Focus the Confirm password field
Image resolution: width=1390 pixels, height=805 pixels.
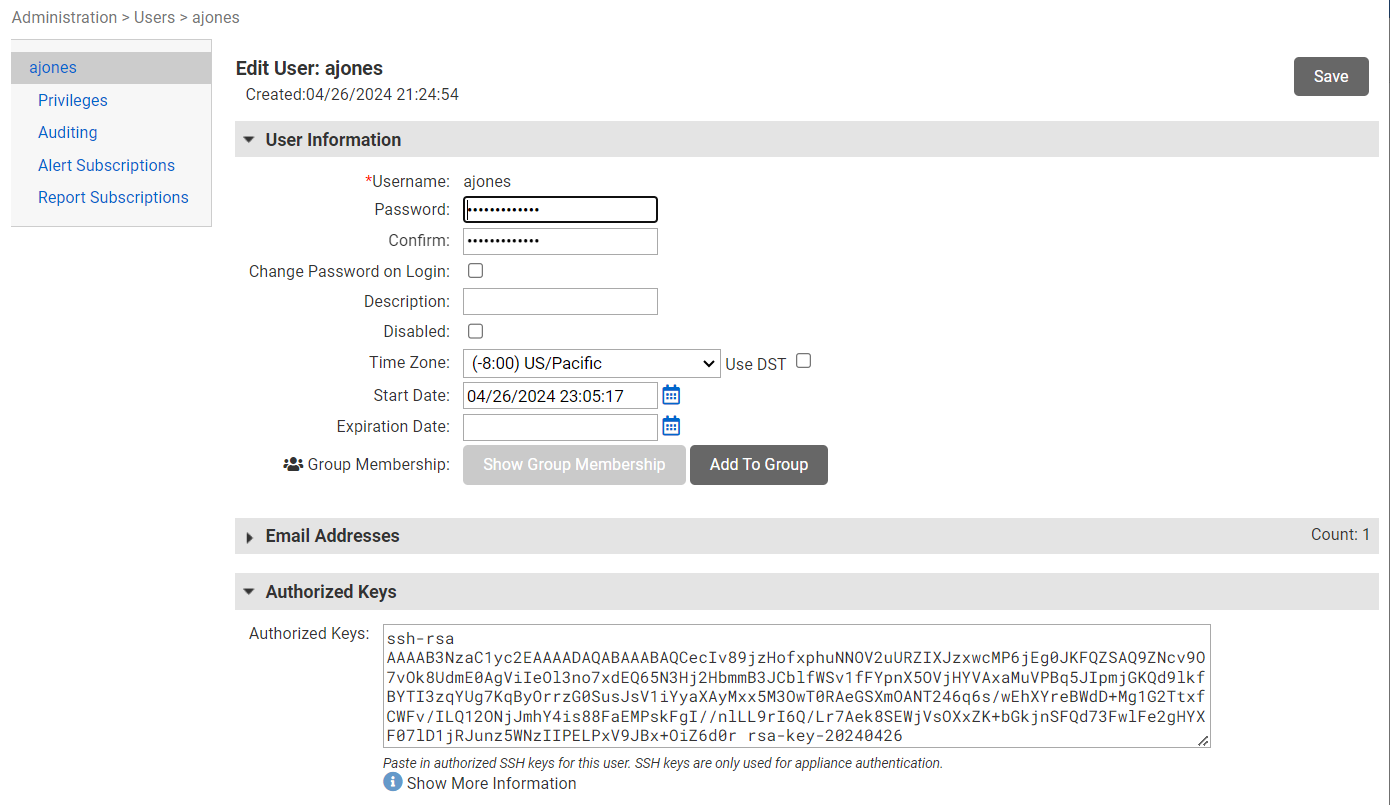pos(560,241)
